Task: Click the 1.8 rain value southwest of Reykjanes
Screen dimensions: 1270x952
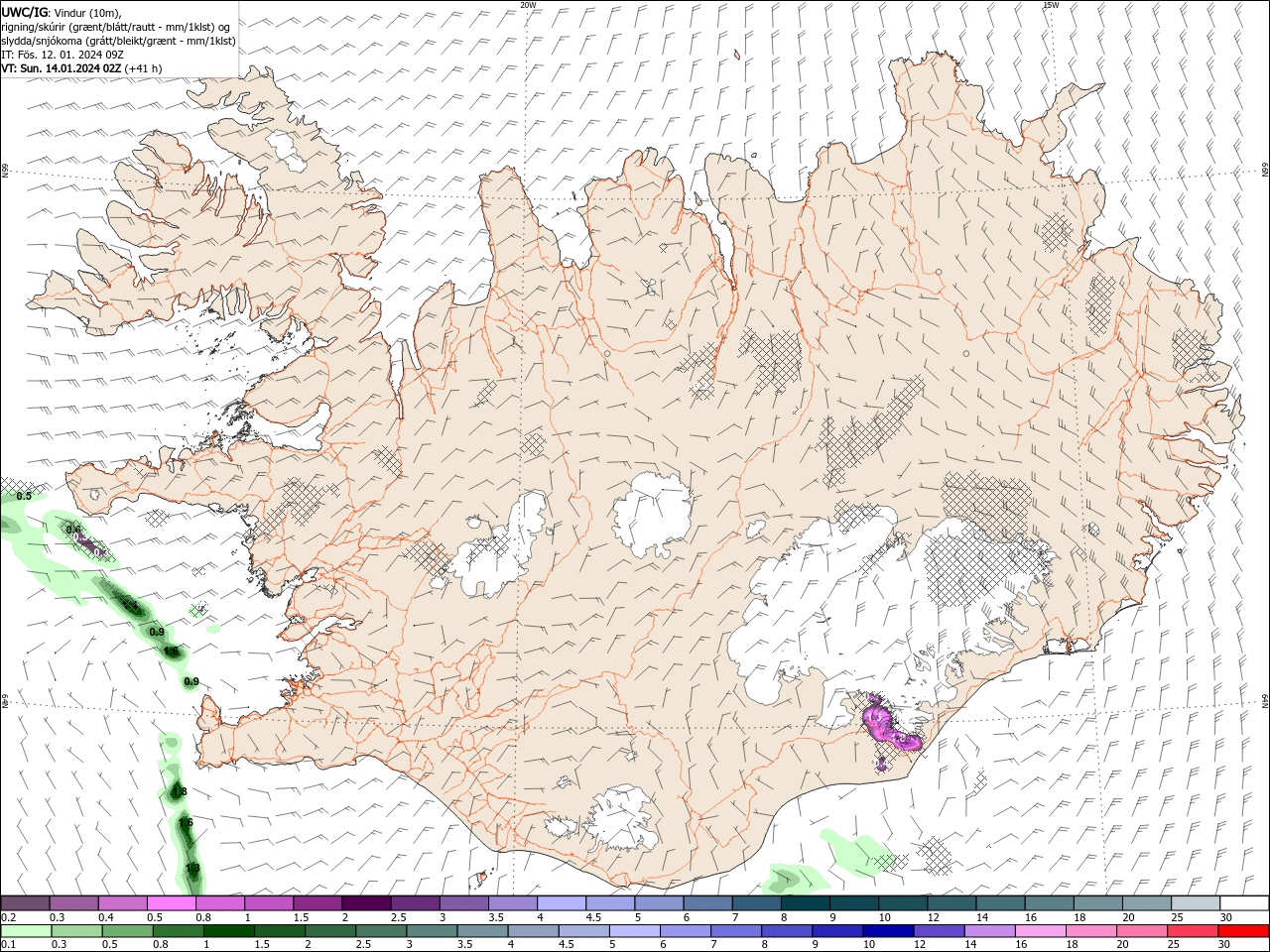Action: [179, 791]
